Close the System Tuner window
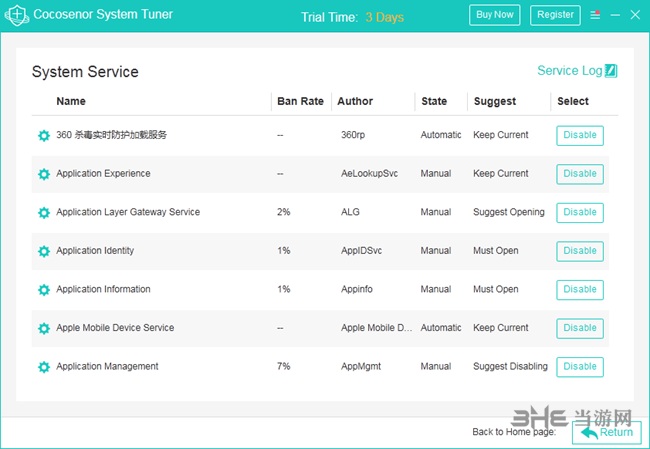 pyautogui.click(x=635, y=15)
